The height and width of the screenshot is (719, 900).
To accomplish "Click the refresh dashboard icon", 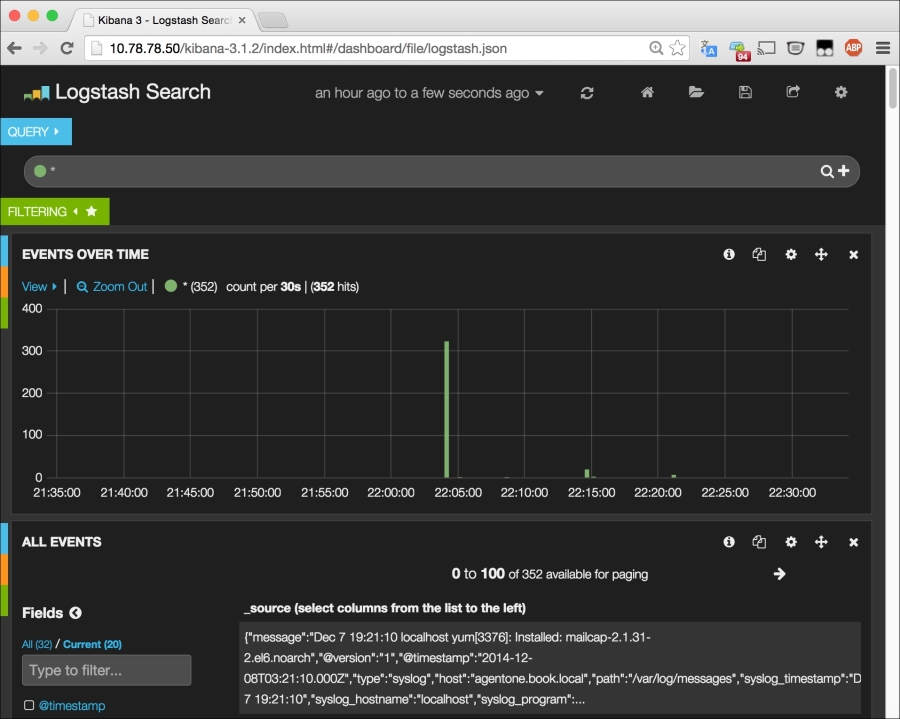I will pos(587,93).
